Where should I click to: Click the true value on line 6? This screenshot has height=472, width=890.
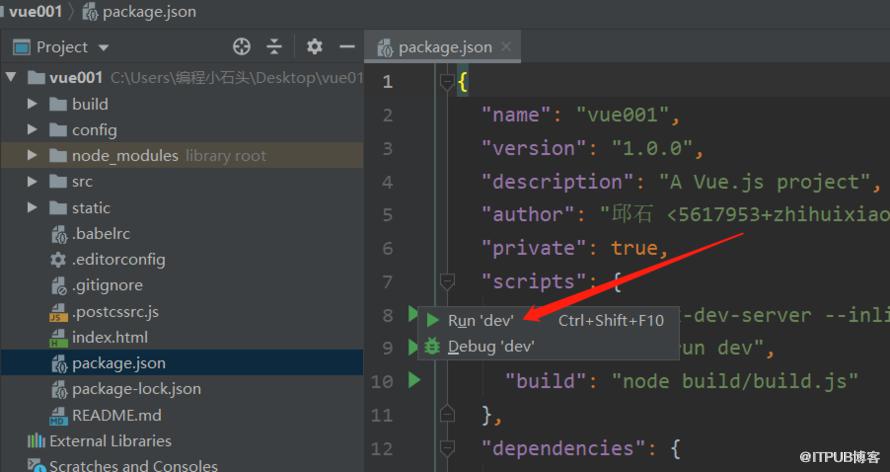pos(634,248)
